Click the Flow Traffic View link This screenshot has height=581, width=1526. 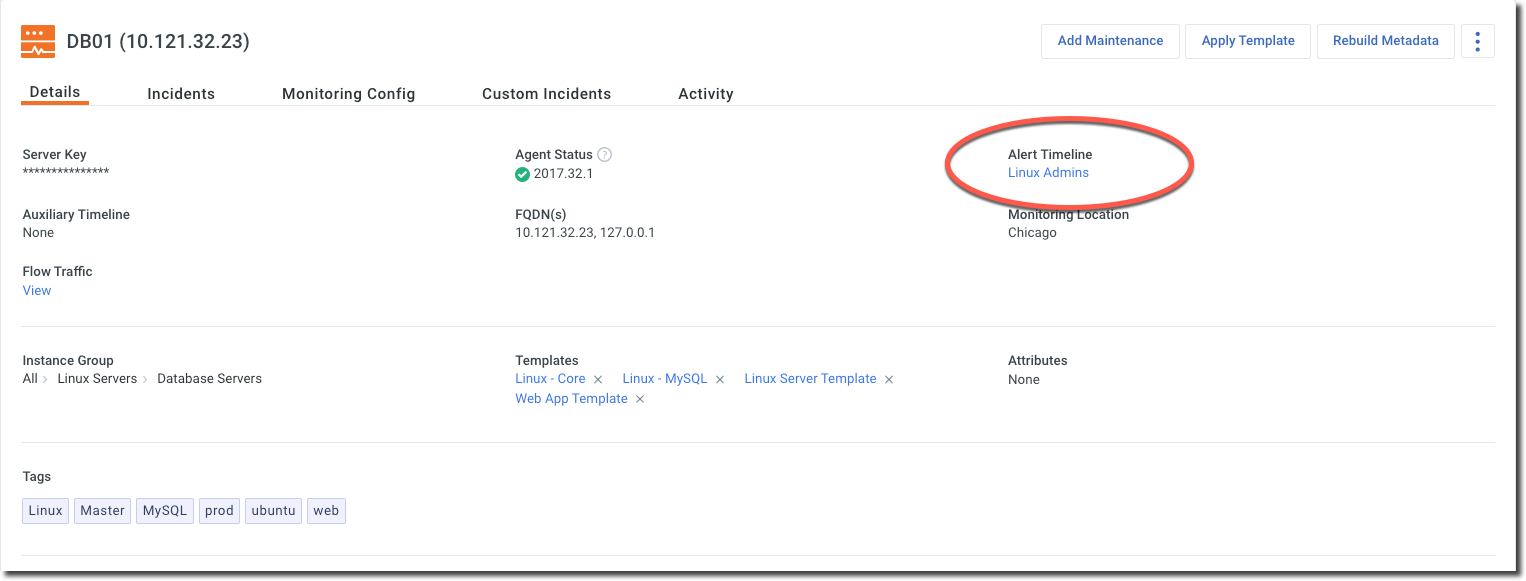click(x=37, y=291)
